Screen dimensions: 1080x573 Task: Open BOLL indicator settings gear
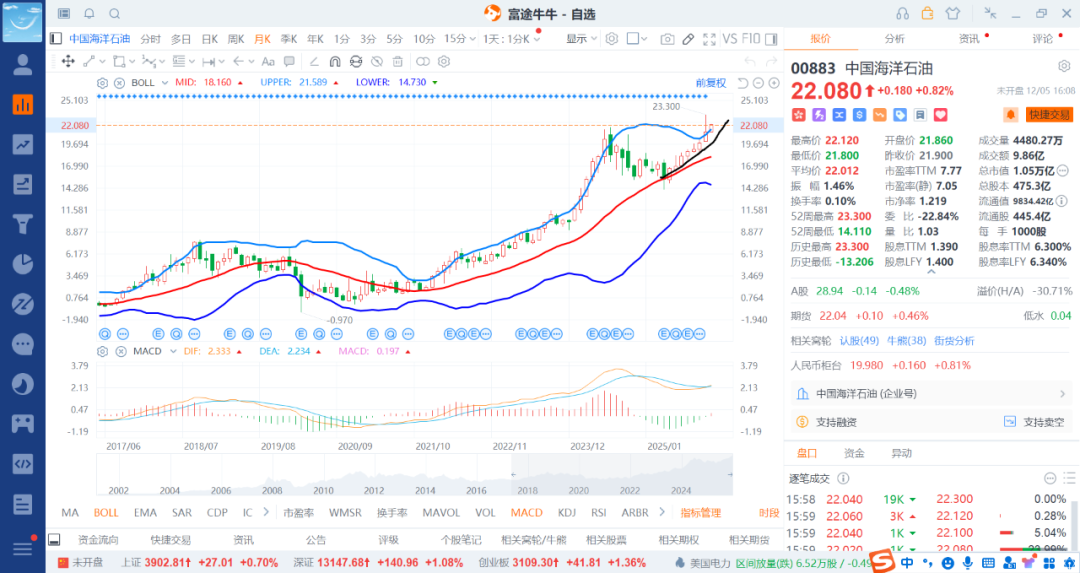tap(103, 82)
